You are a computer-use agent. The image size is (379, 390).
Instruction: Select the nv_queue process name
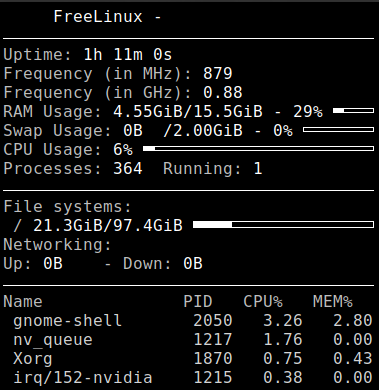(x=53, y=340)
